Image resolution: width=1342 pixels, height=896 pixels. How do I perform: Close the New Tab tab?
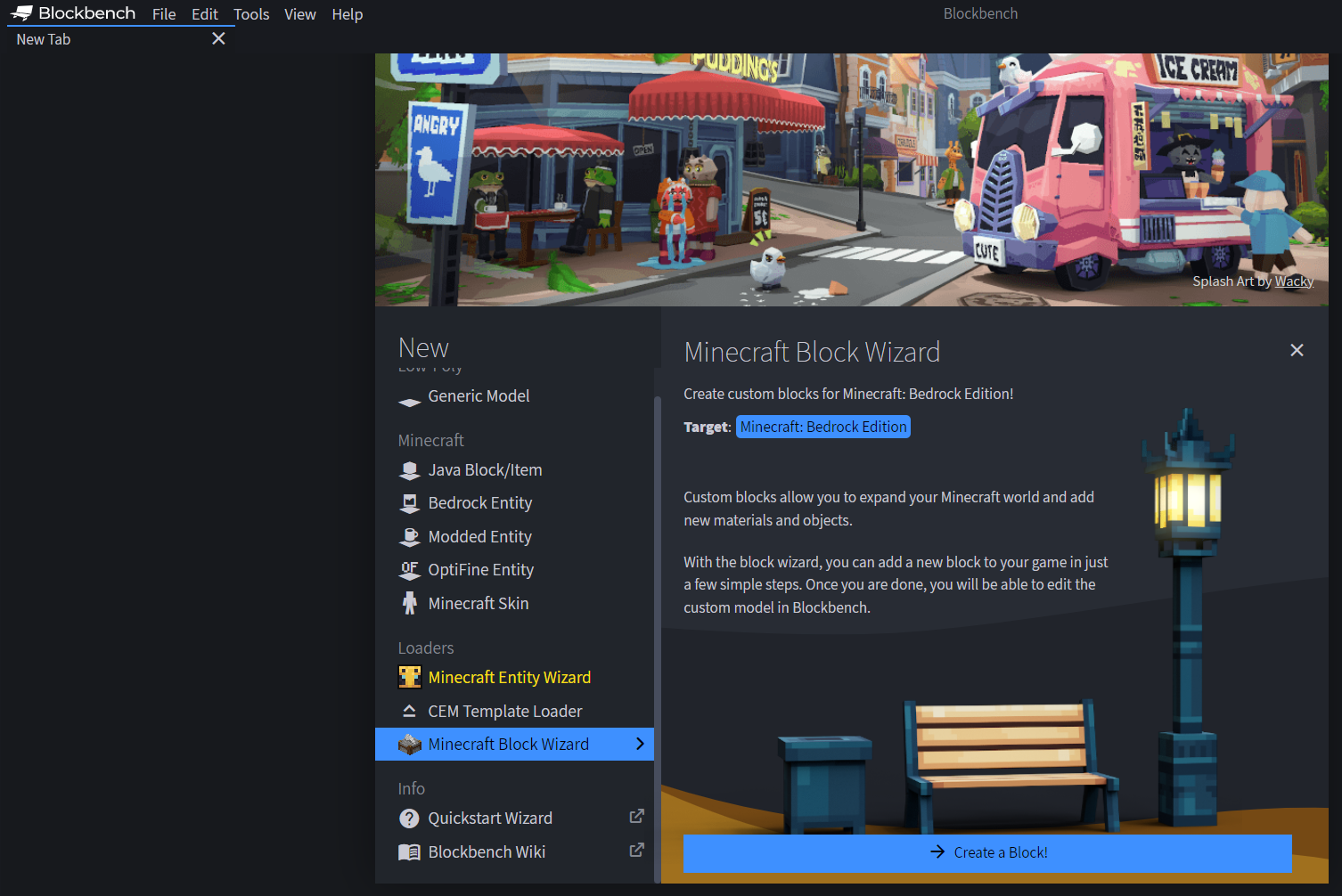click(218, 38)
